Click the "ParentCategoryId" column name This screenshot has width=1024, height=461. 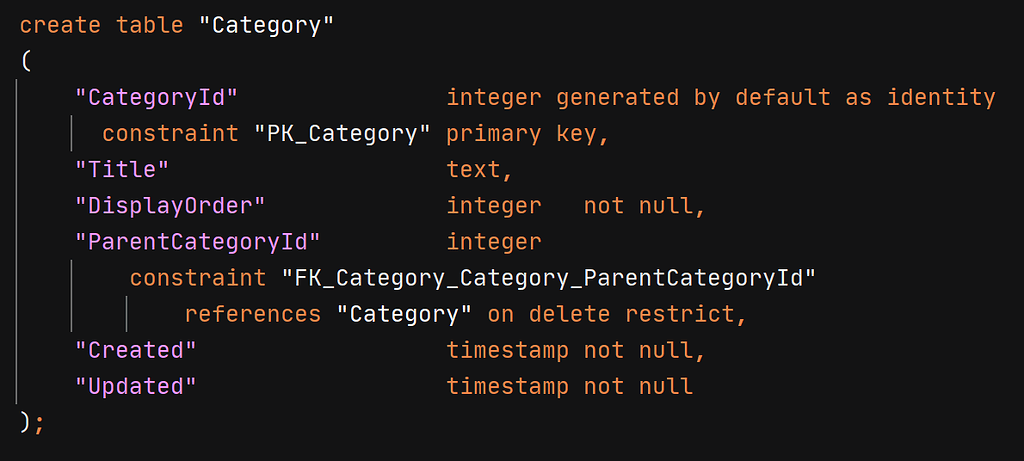click(198, 242)
